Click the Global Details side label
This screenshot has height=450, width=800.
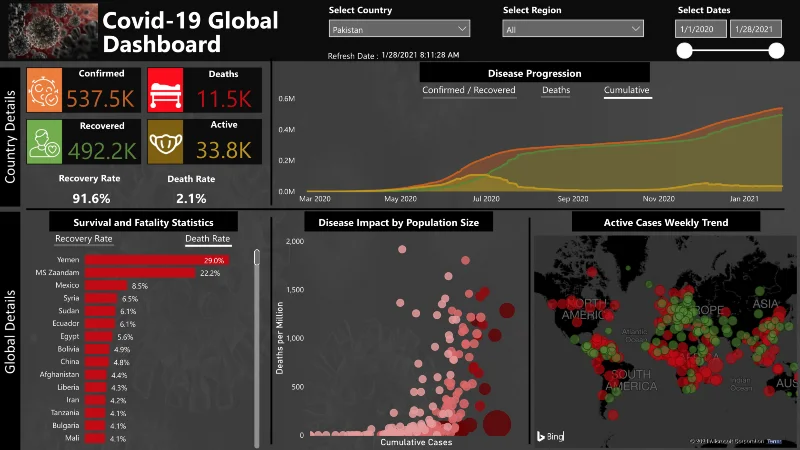10,332
